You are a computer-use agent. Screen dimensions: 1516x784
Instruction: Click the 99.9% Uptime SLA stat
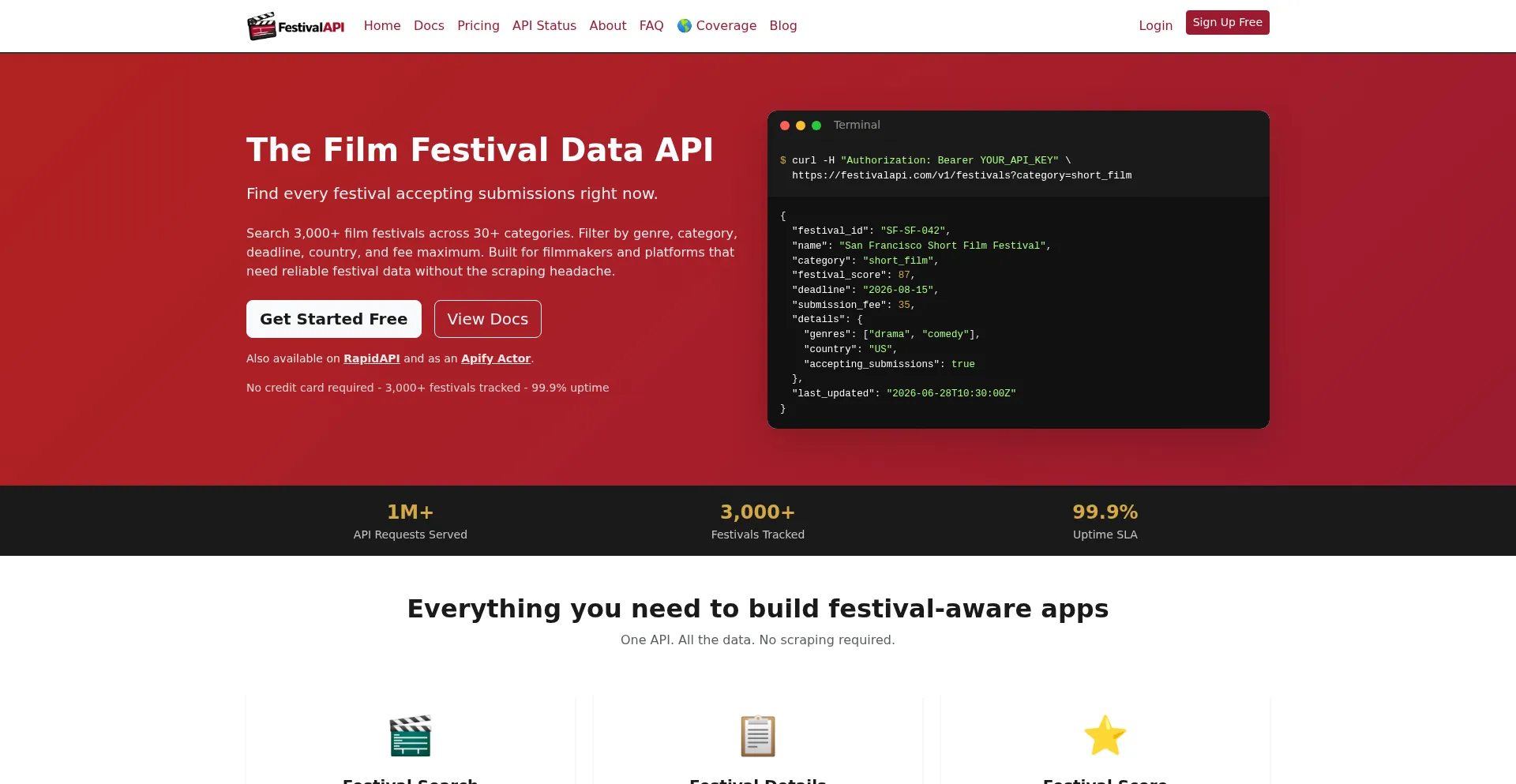point(1105,521)
